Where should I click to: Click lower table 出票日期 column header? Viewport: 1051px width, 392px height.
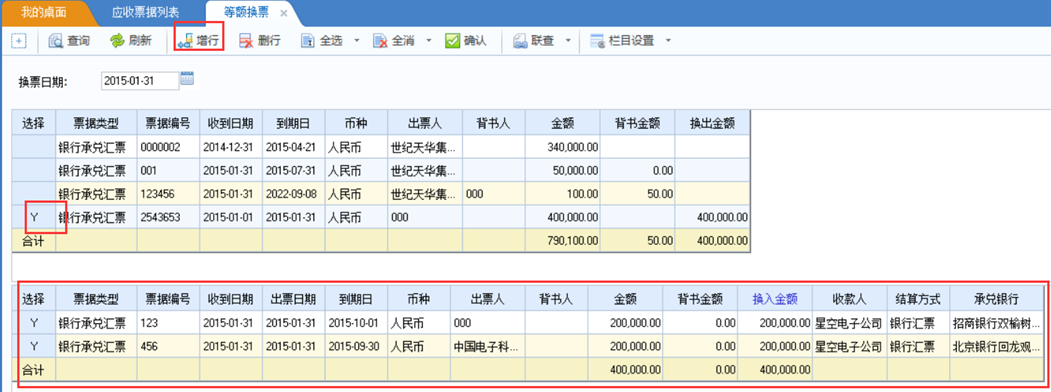click(x=294, y=298)
